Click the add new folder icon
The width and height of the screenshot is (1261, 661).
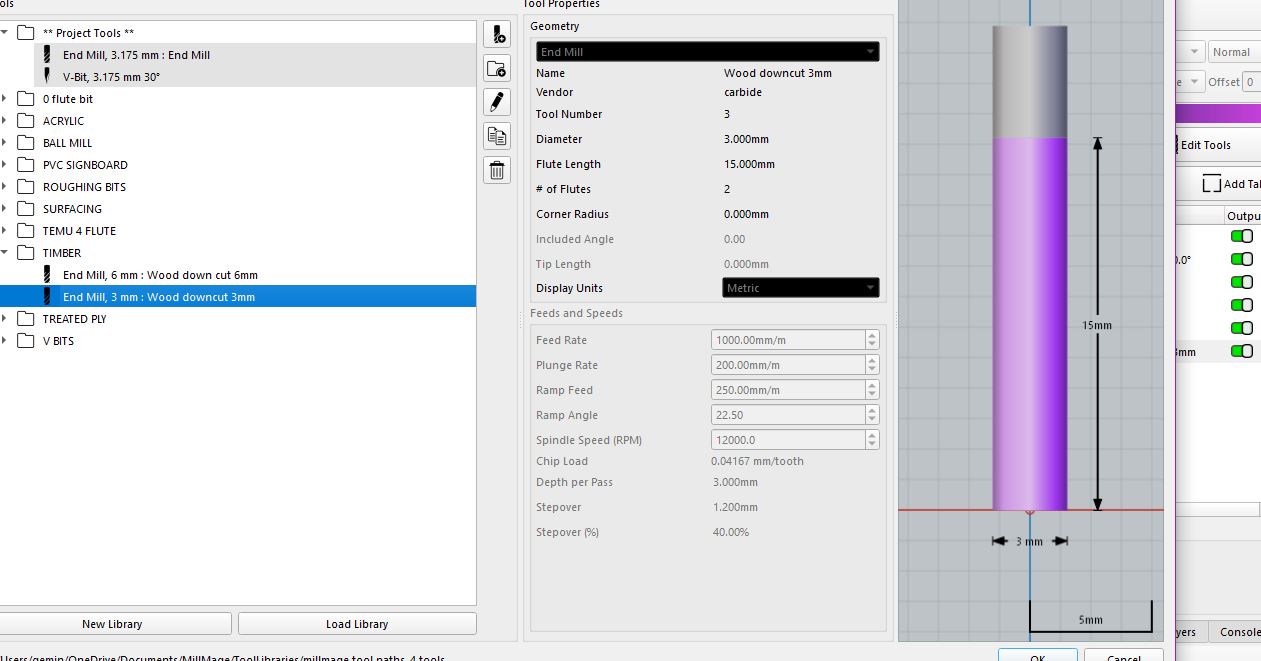pos(496,69)
